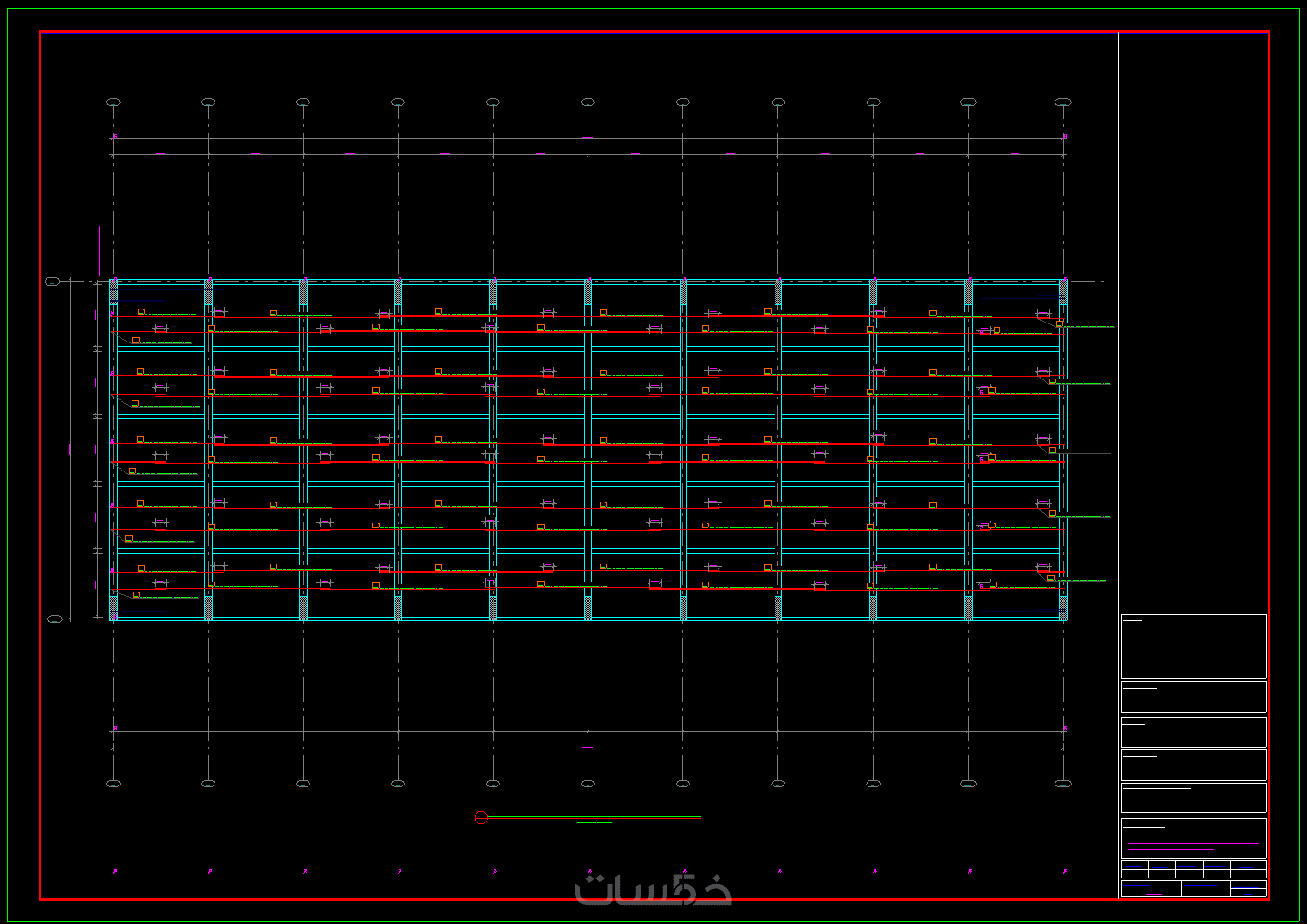Select the lower axis bubble left of the plan
1307x924 pixels.
(x=55, y=619)
